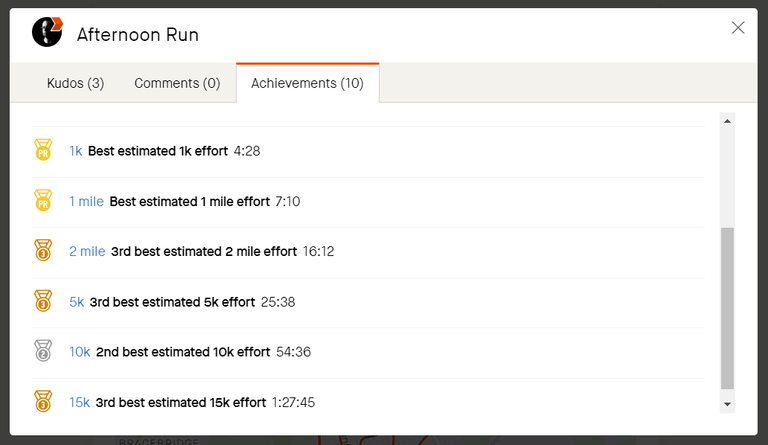Close the Afternoon Run dialog

click(x=738, y=27)
